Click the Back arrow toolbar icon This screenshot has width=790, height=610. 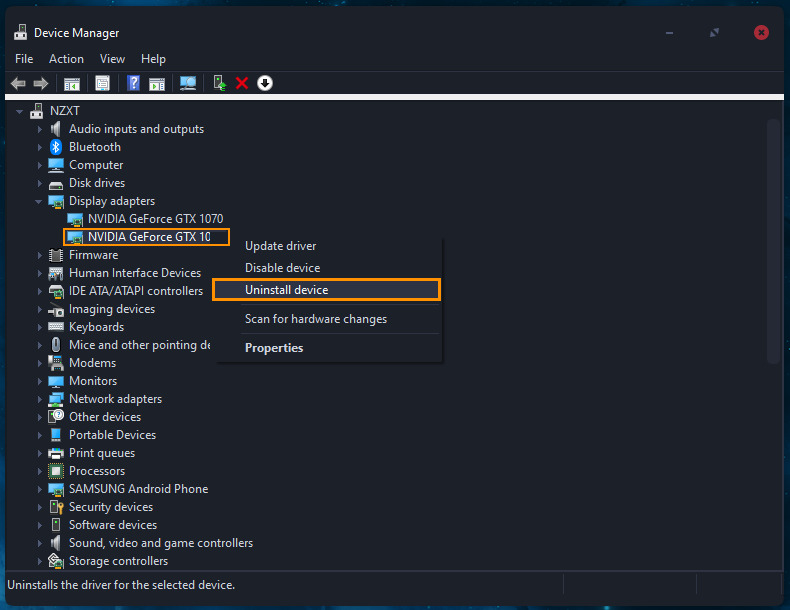point(18,83)
